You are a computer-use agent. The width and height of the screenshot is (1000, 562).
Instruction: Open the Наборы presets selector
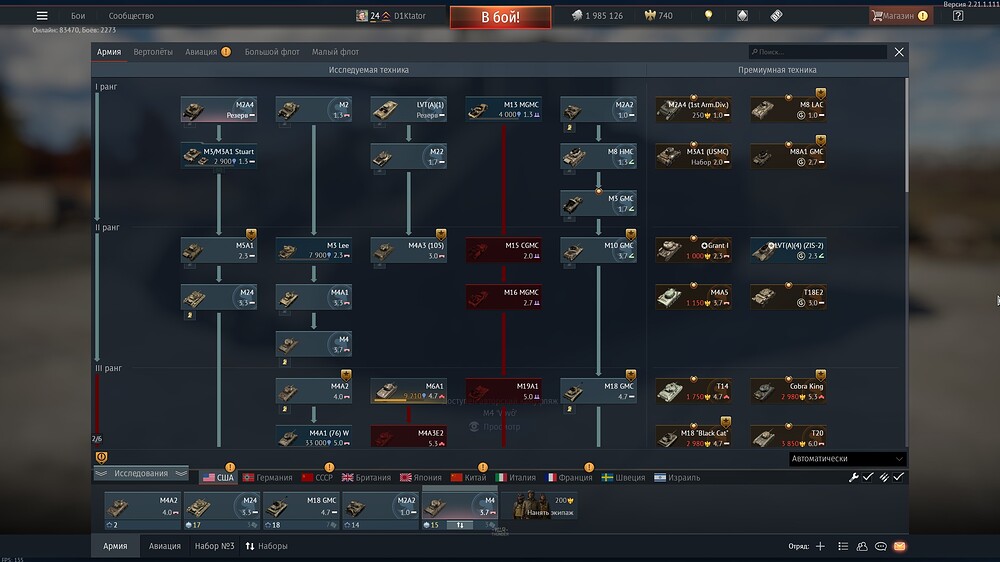[x=267, y=546]
